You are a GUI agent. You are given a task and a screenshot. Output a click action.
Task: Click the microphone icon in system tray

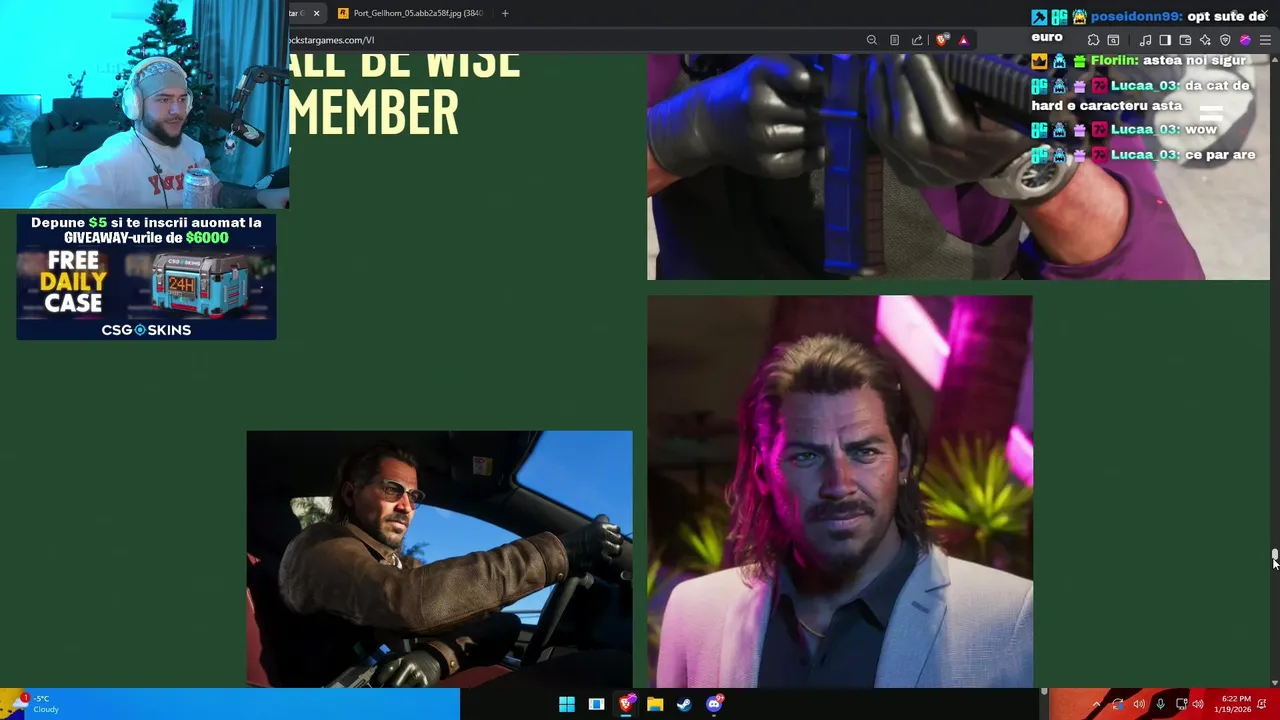click(1160, 704)
